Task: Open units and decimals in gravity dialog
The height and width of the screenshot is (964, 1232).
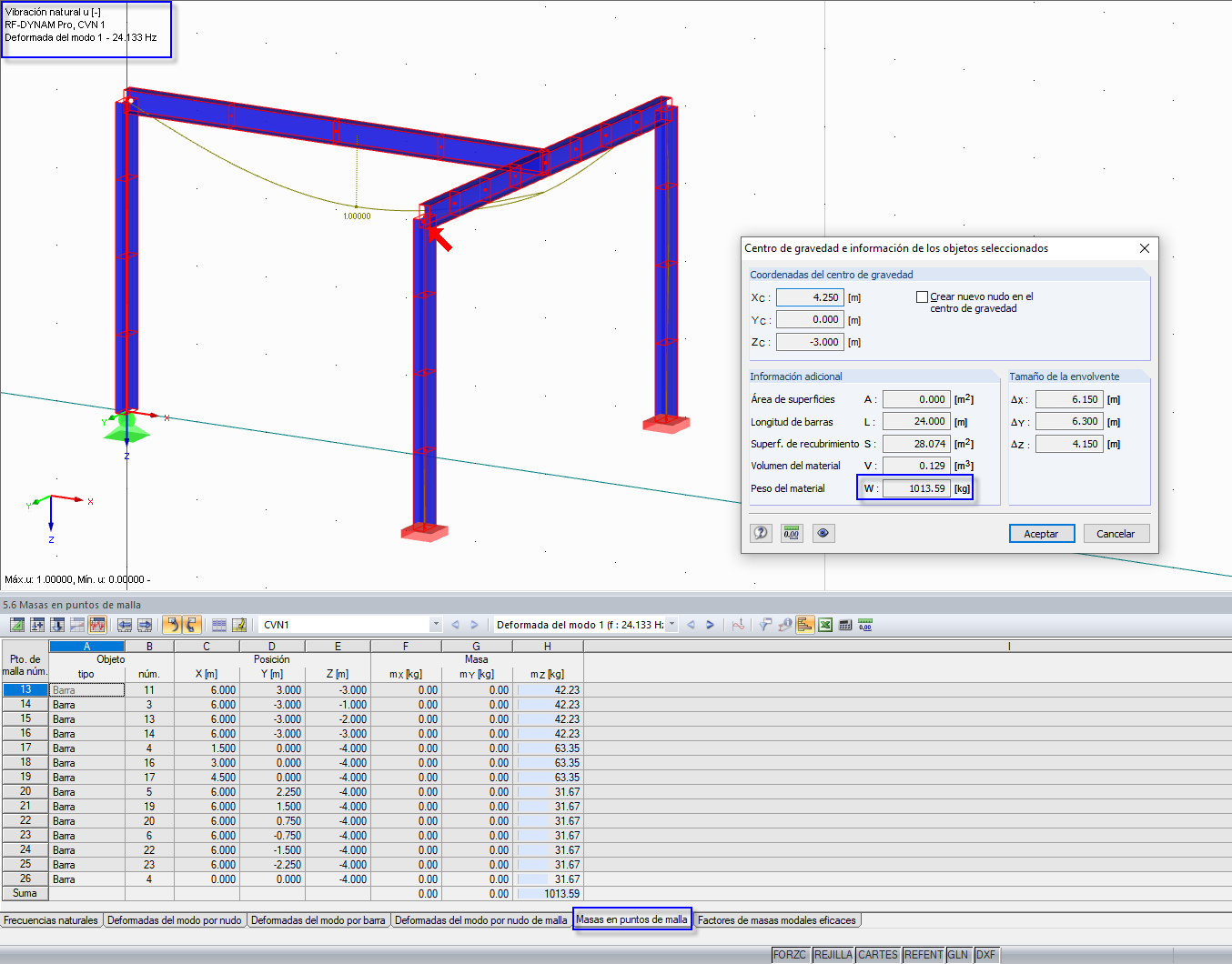Action: click(x=792, y=534)
